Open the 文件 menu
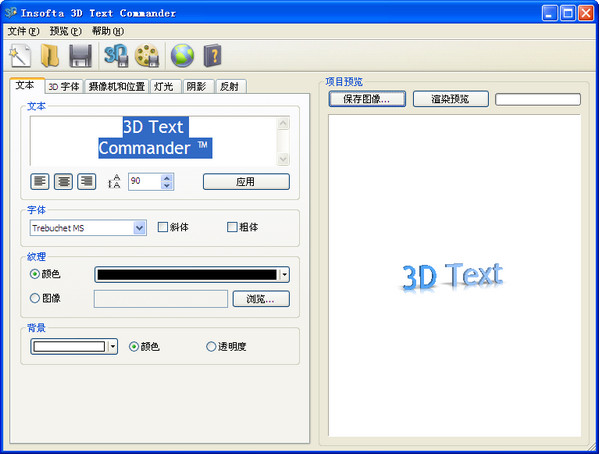The height and width of the screenshot is (454, 599). click(23, 31)
